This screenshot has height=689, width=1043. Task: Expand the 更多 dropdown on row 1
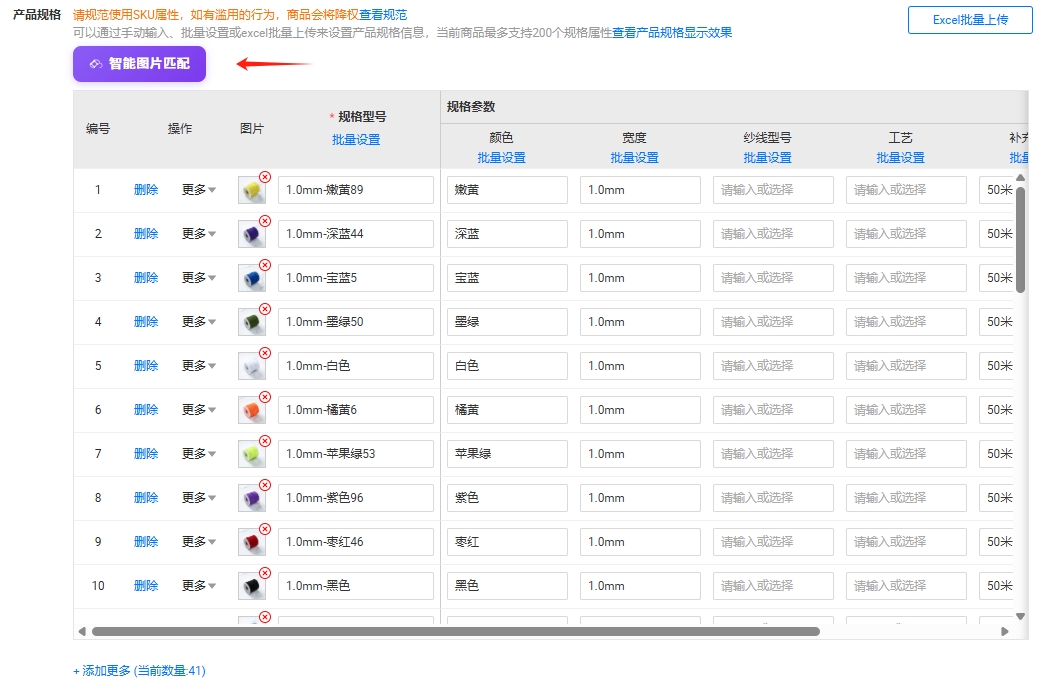[196, 189]
